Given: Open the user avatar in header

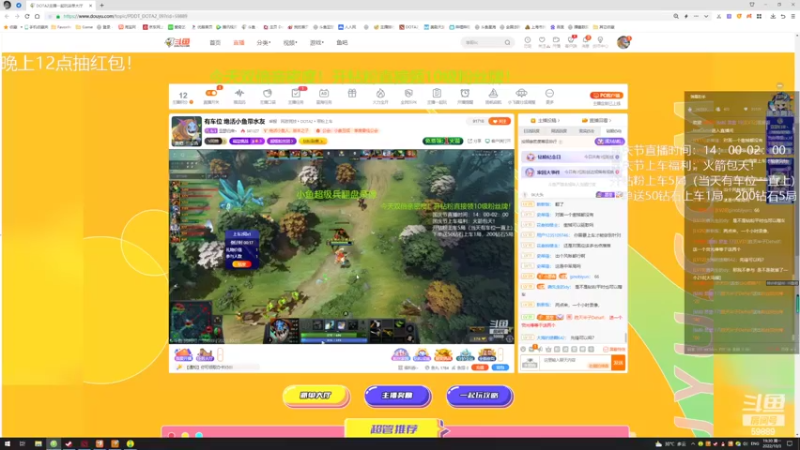Looking at the screenshot, I should pos(623,42).
